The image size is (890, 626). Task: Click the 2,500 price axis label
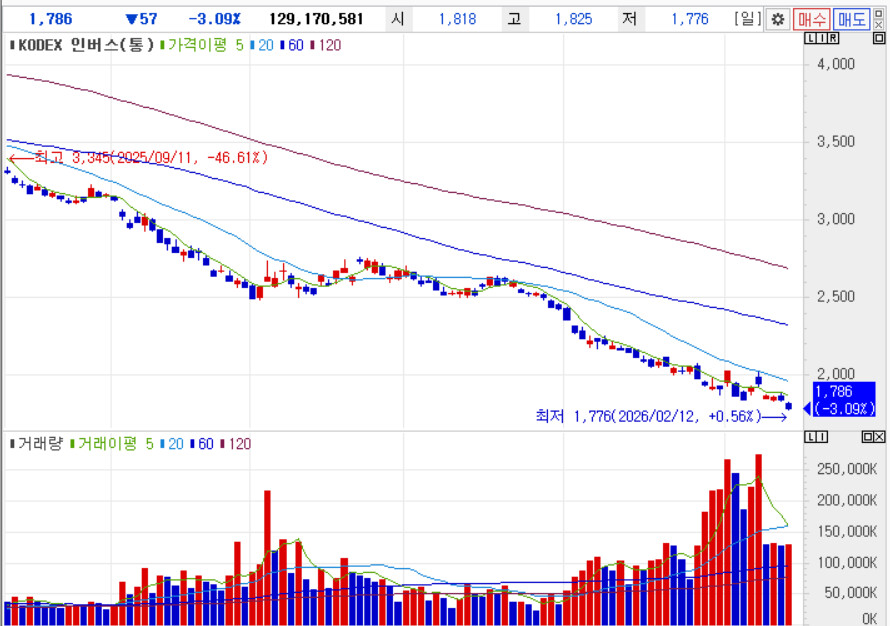click(x=836, y=296)
